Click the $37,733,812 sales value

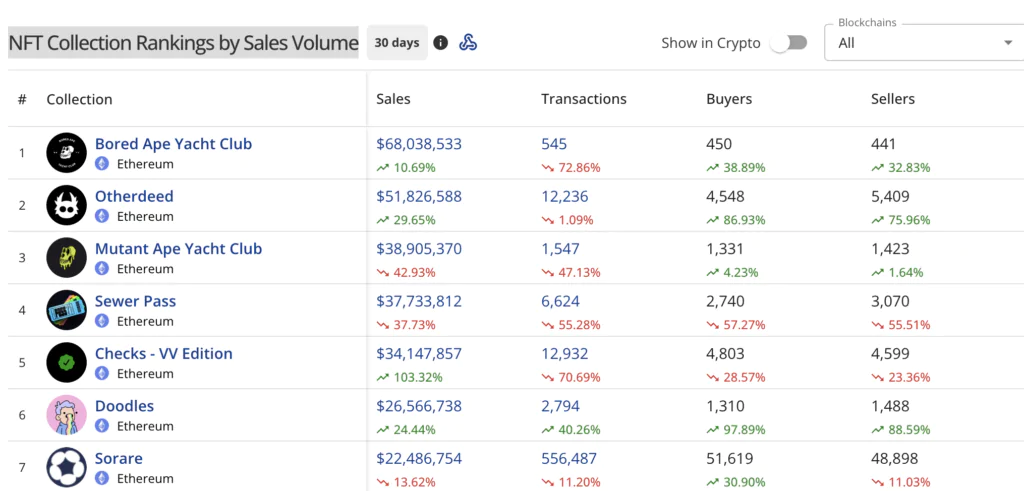point(419,301)
